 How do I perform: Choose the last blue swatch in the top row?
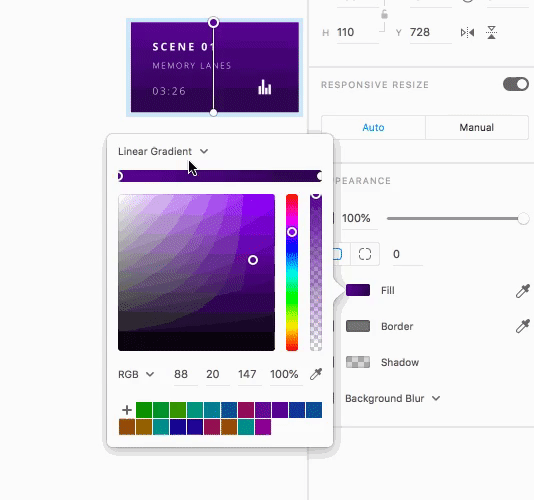click(x=314, y=410)
